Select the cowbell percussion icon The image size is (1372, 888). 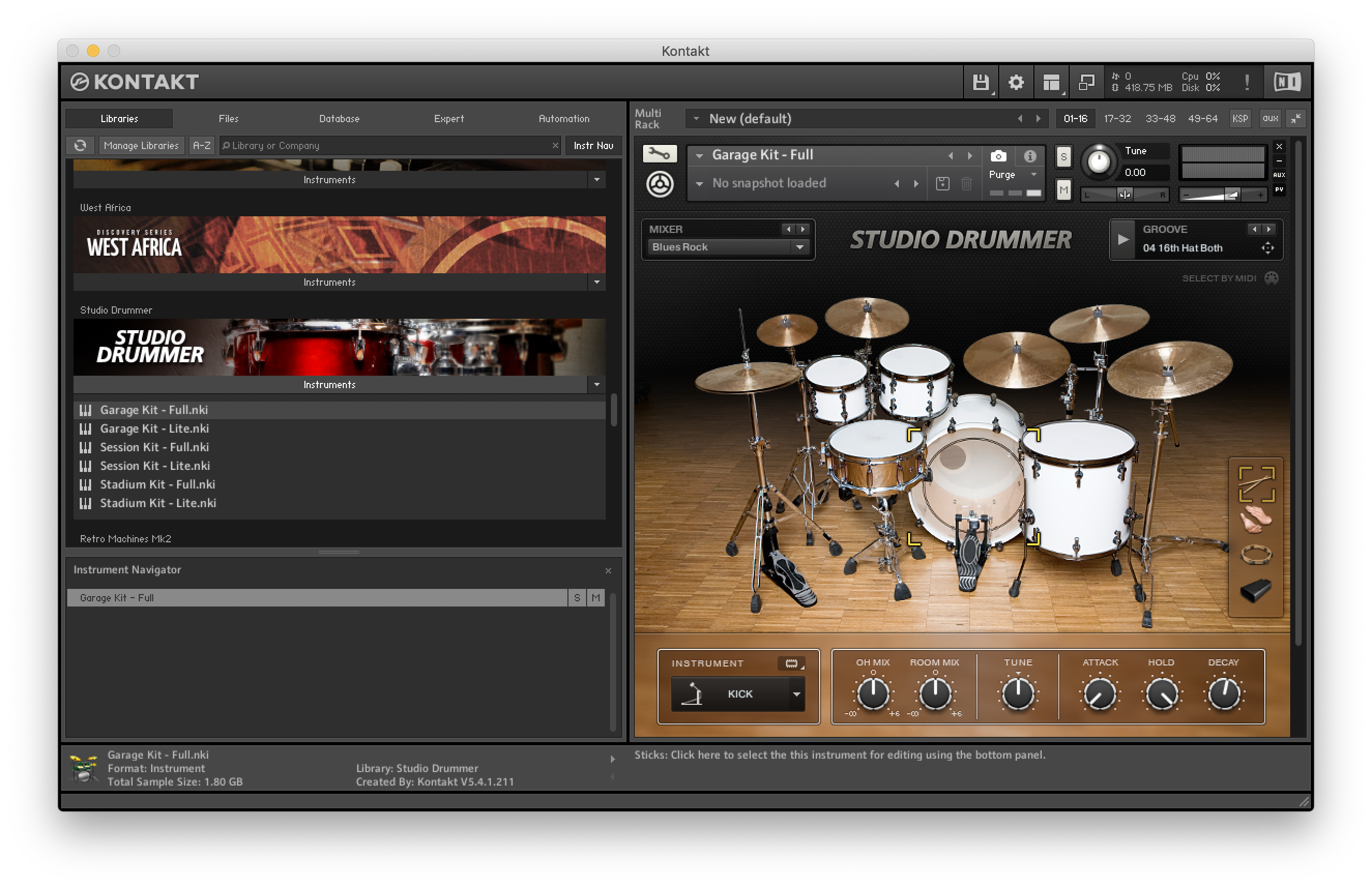(x=1256, y=590)
